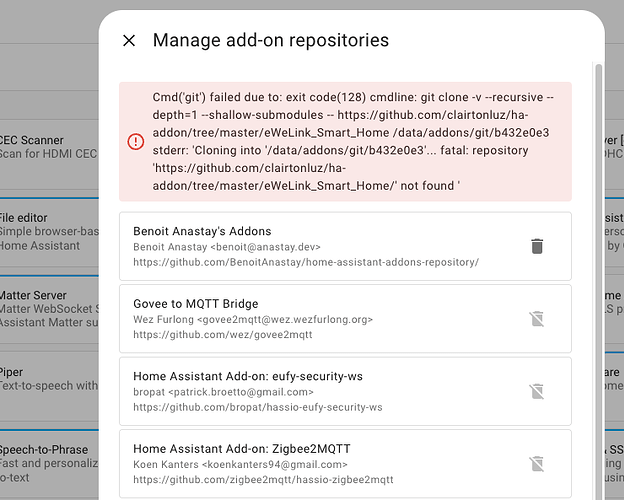
Task: Click the bropat/hassio-eufy-security-ws URL
Action: [258, 407]
